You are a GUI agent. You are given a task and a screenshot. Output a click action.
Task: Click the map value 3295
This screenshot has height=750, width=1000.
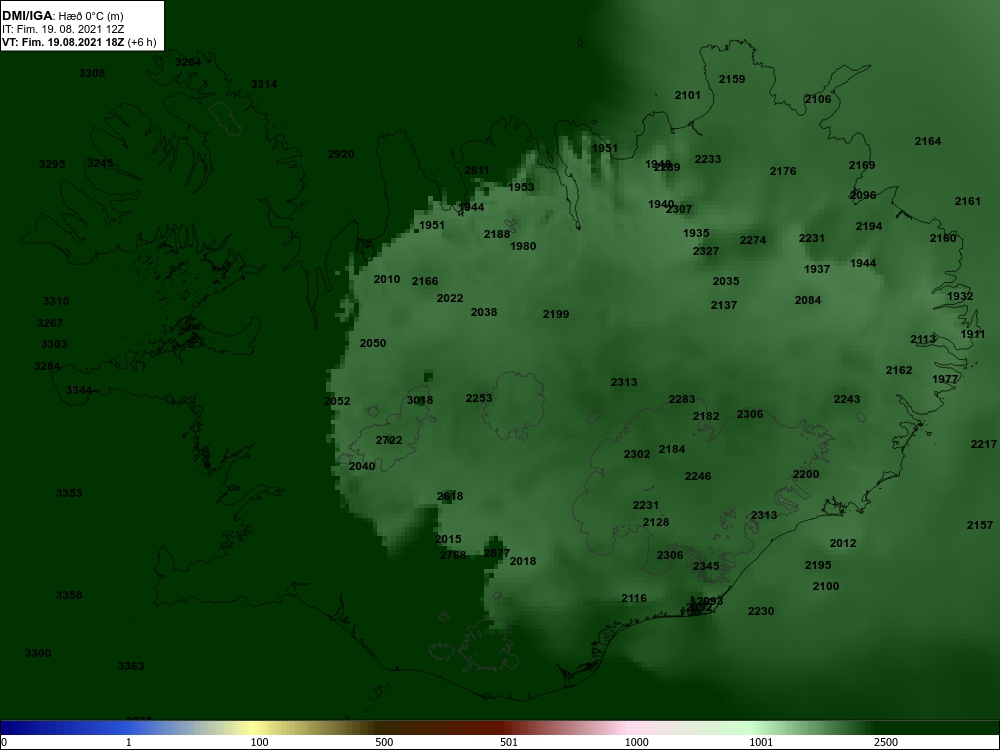pyautogui.click(x=52, y=165)
